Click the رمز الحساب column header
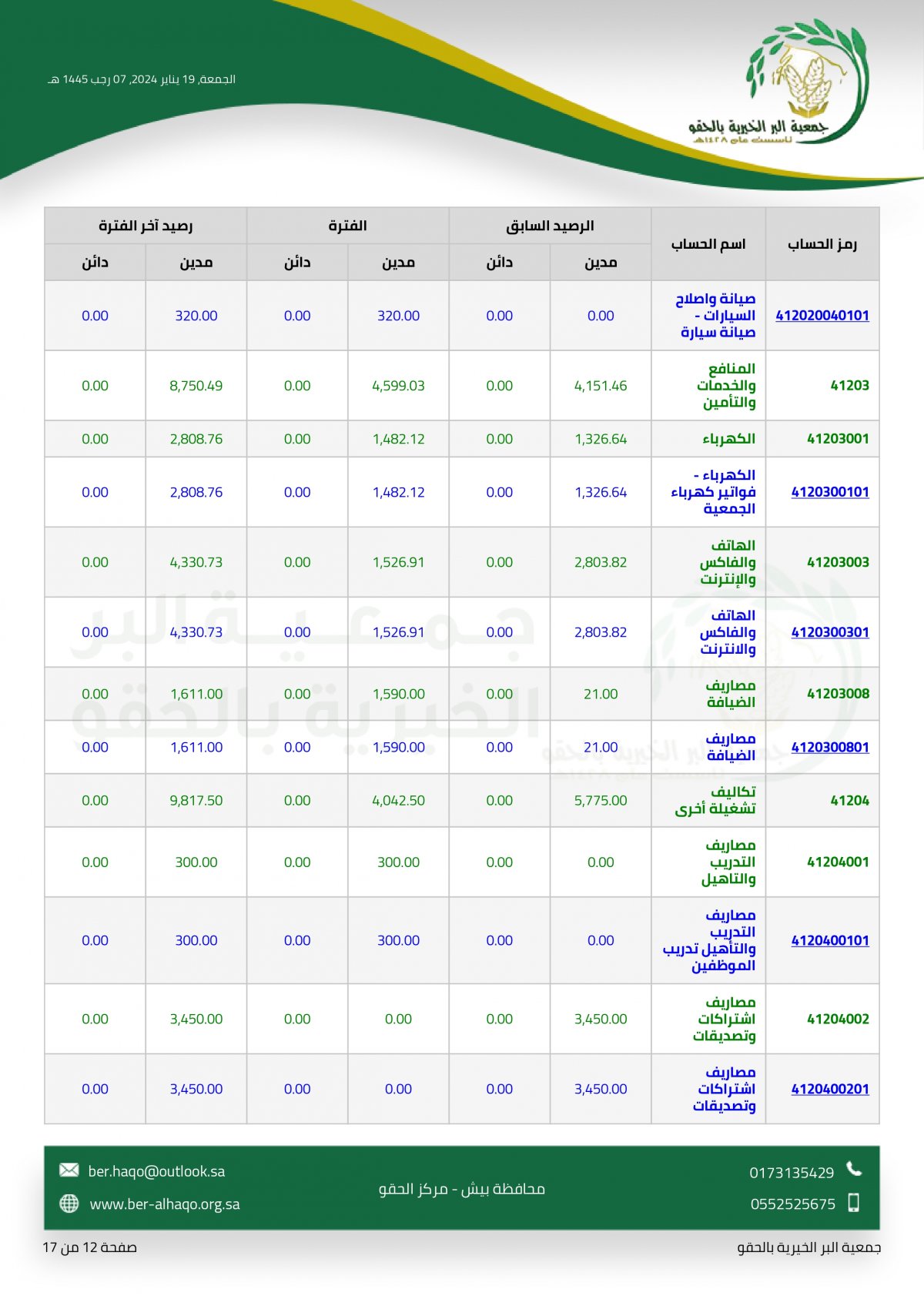 point(822,244)
